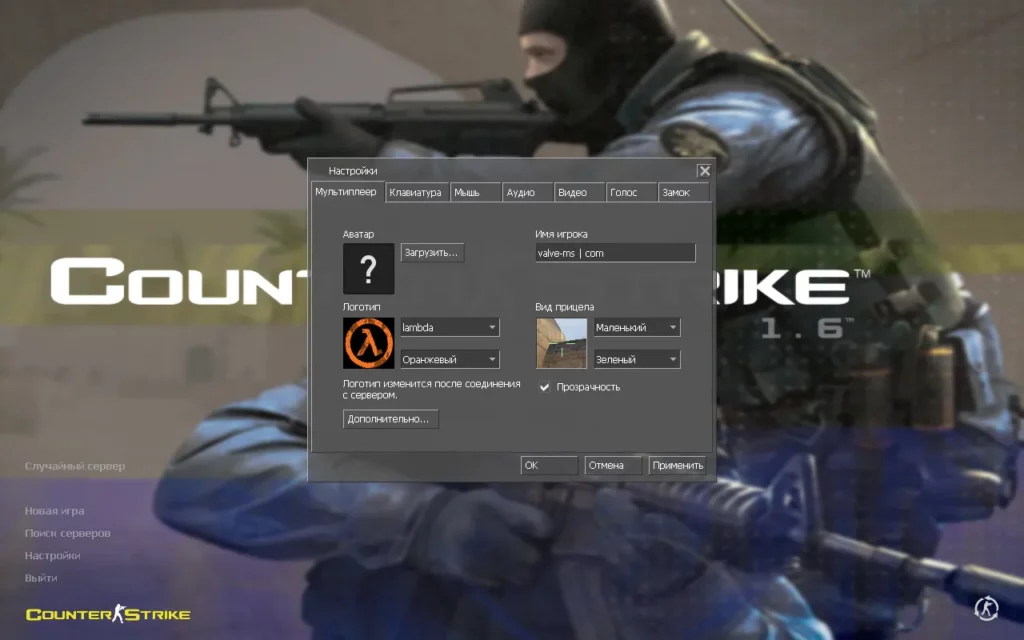Expand the Оранжевый color dropdown
1024x640 pixels.
point(449,359)
